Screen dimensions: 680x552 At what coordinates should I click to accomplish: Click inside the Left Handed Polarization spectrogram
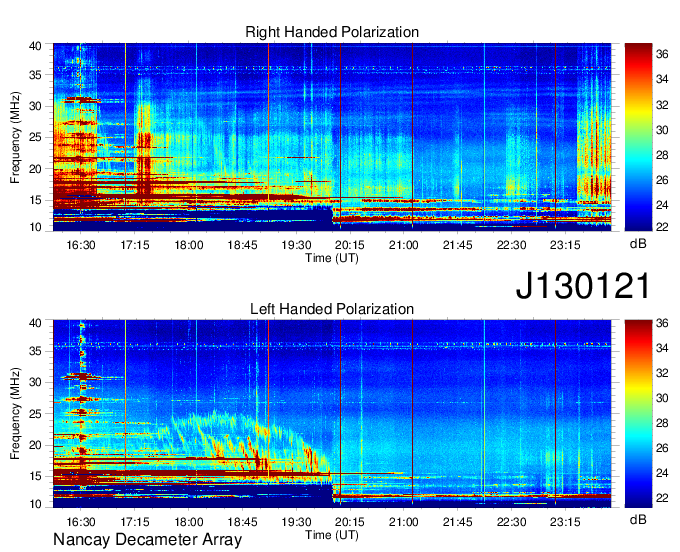332,414
